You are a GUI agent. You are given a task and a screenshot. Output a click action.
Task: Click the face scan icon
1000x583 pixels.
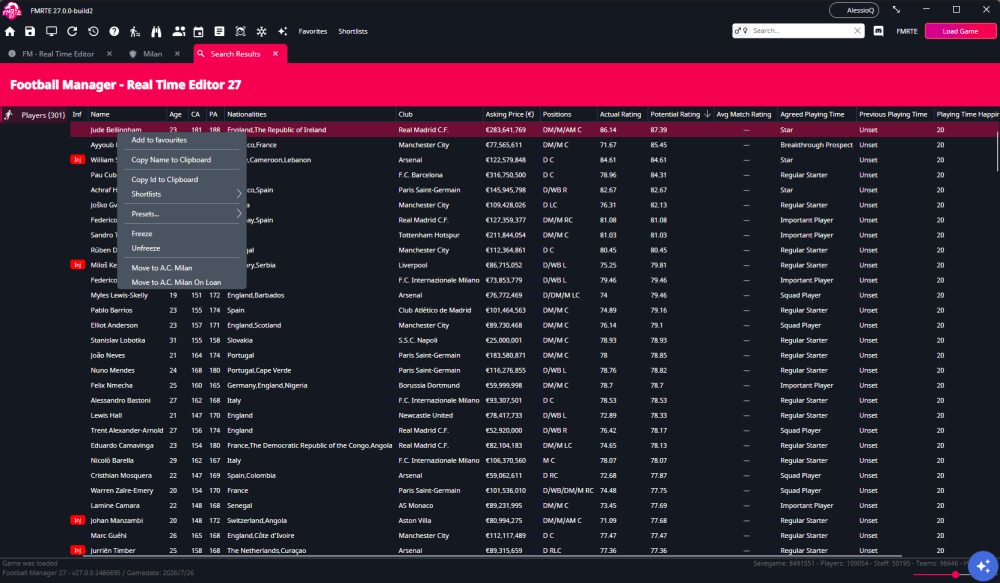click(240, 31)
